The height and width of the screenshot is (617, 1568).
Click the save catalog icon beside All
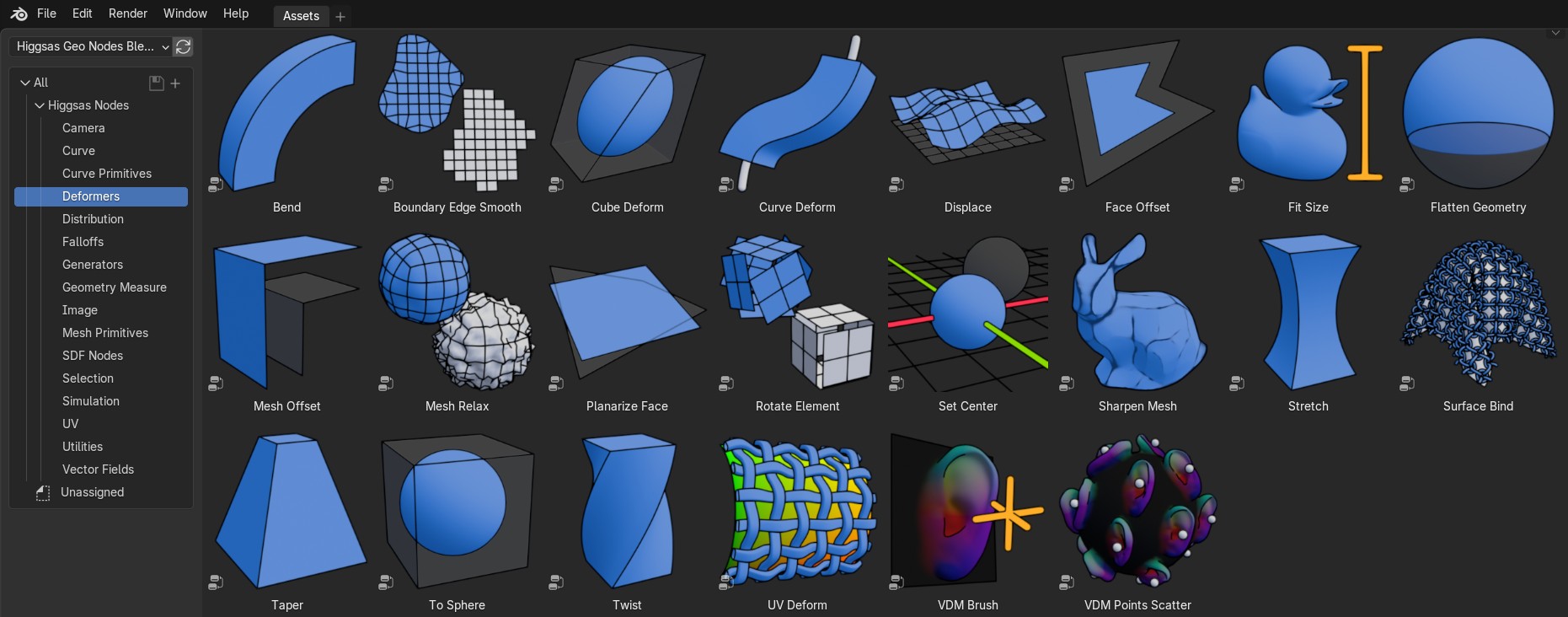156,83
